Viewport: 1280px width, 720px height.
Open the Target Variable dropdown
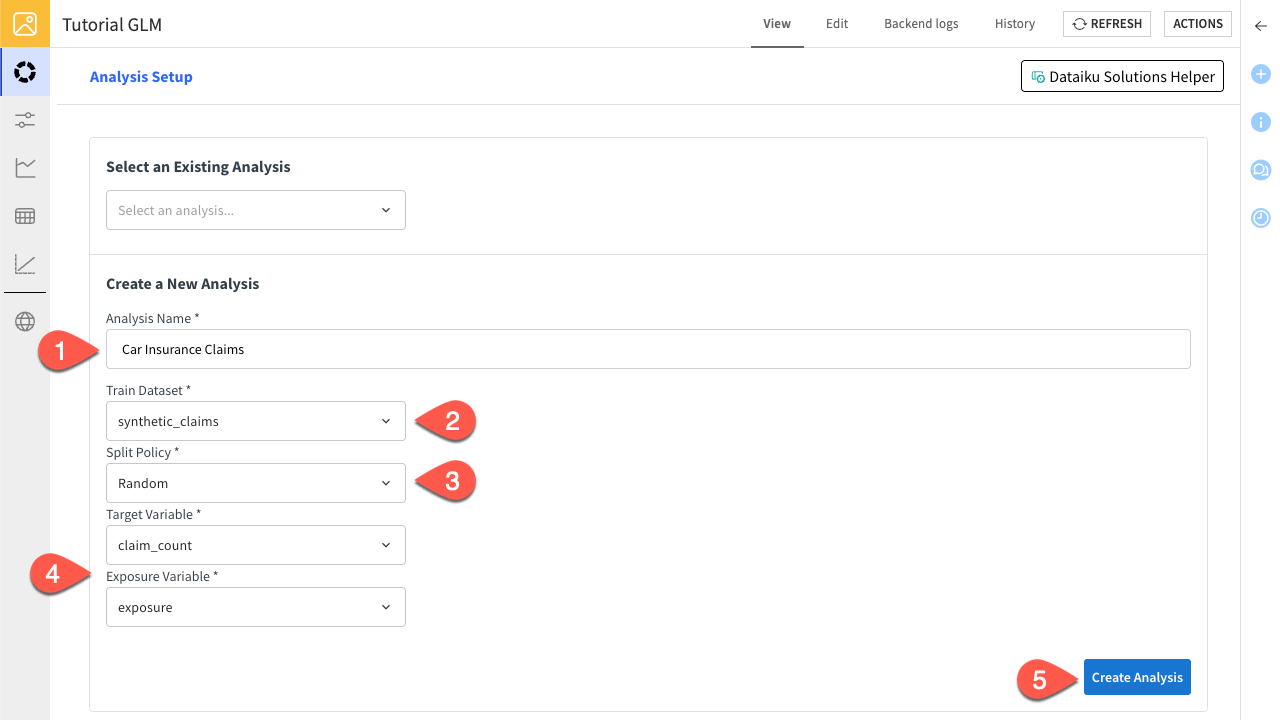coord(256,545)
